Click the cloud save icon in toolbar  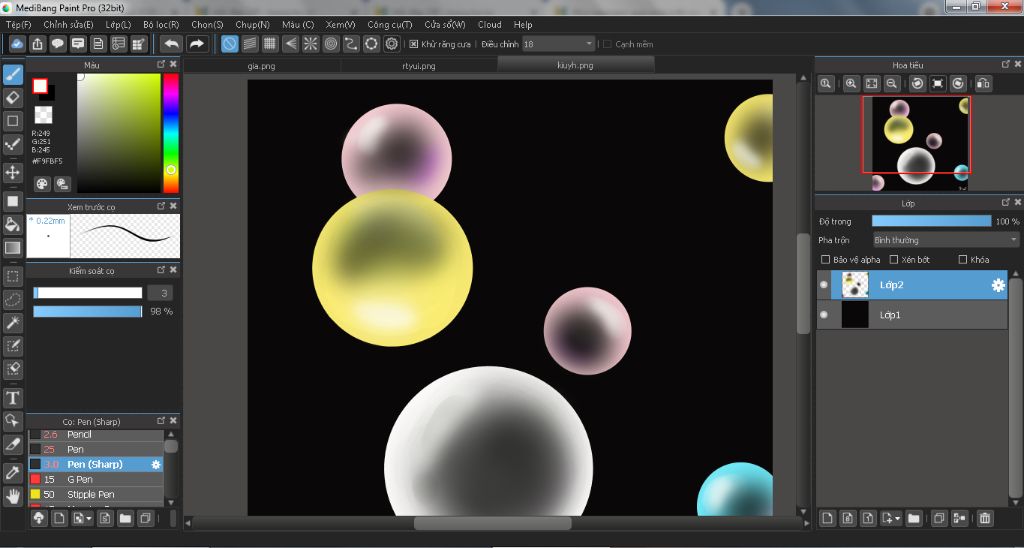(x=18, y=44)
